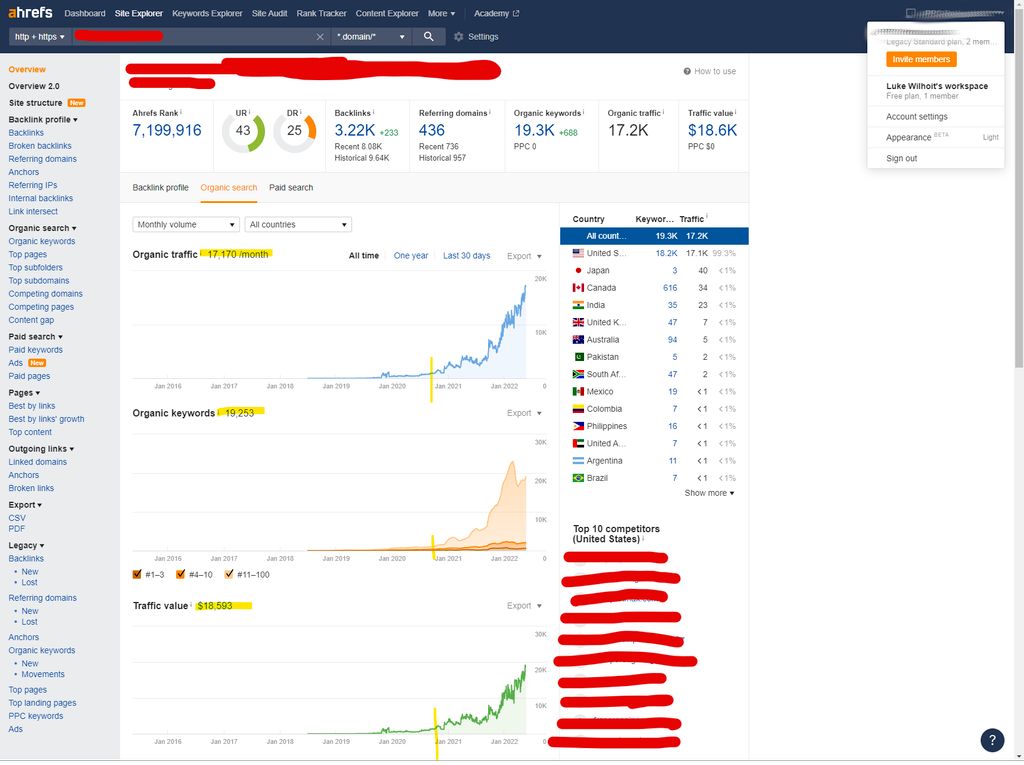Click the UR 43 gauge

click(244, 131)
